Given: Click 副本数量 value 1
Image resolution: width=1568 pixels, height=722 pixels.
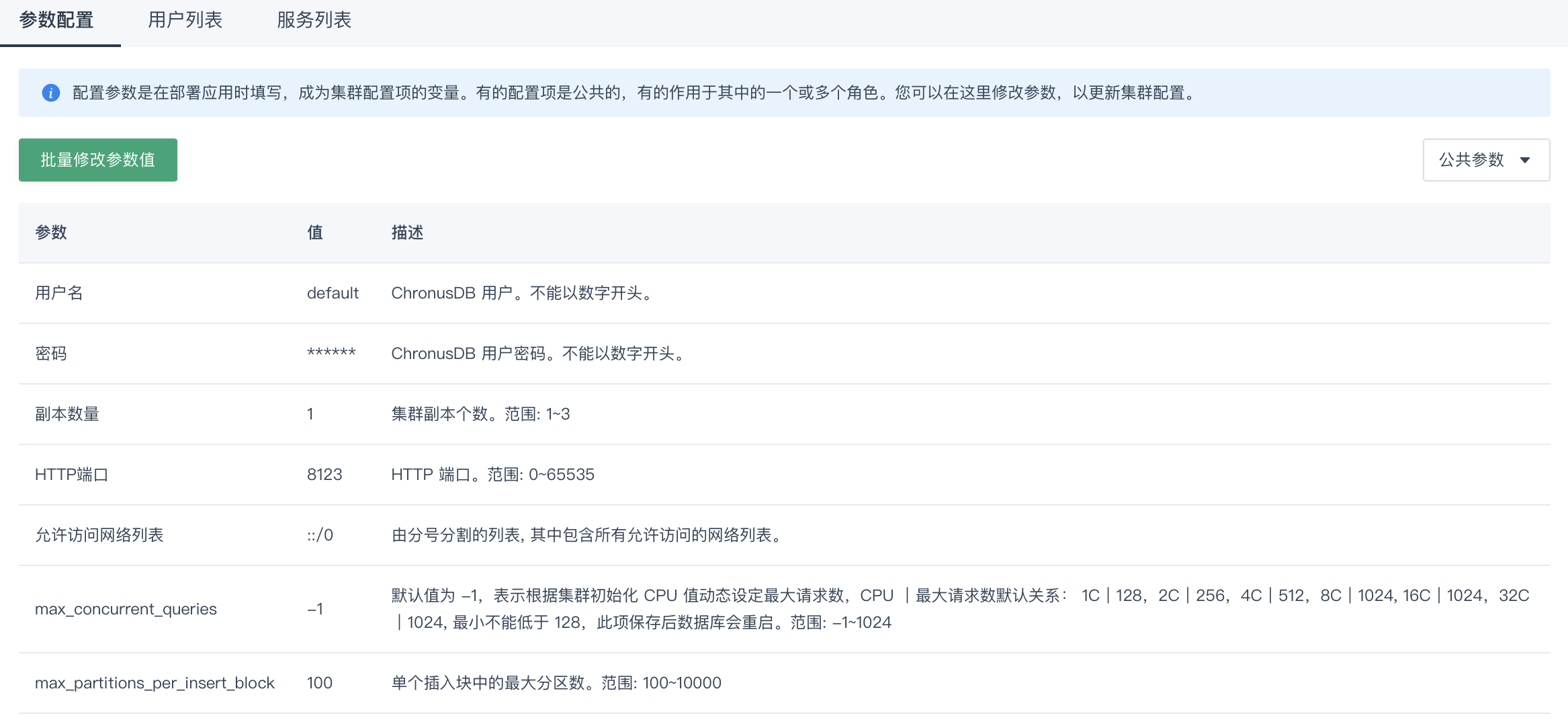Looking at the screenshot, I should coord(310,414).
